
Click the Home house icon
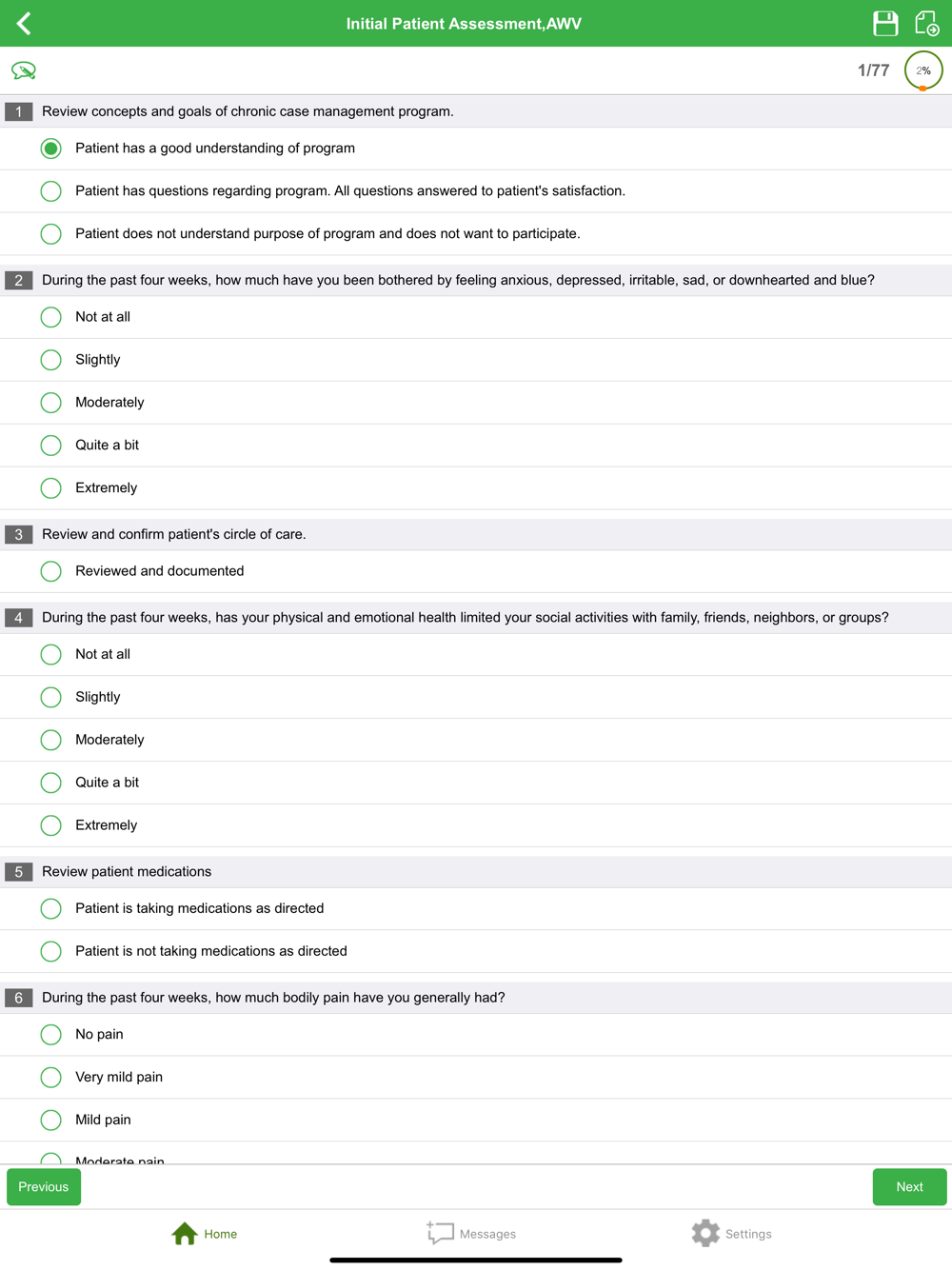(185, 1234)
